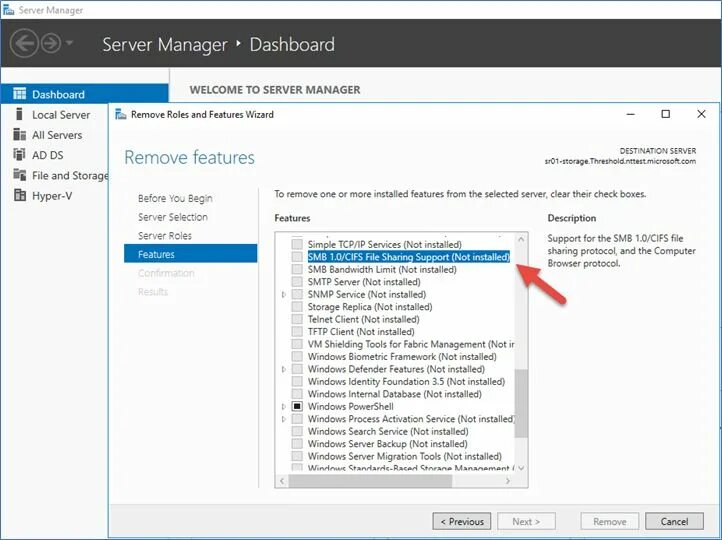Click the vertical scrollbar thumb in Features list
The image size is (722, 540).
pos(521,403)
